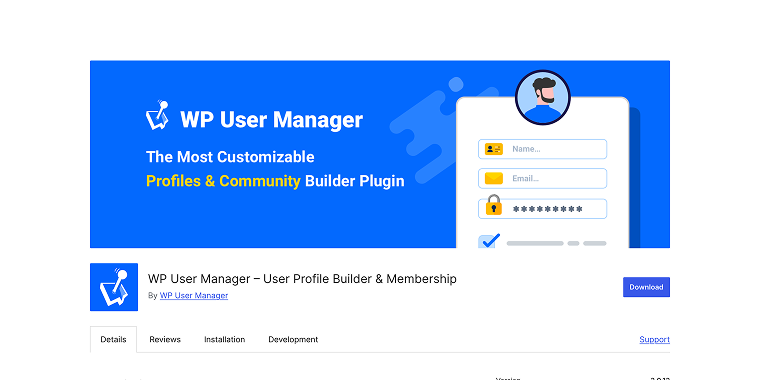Click the padlock icon in banner

pos(493,205)
